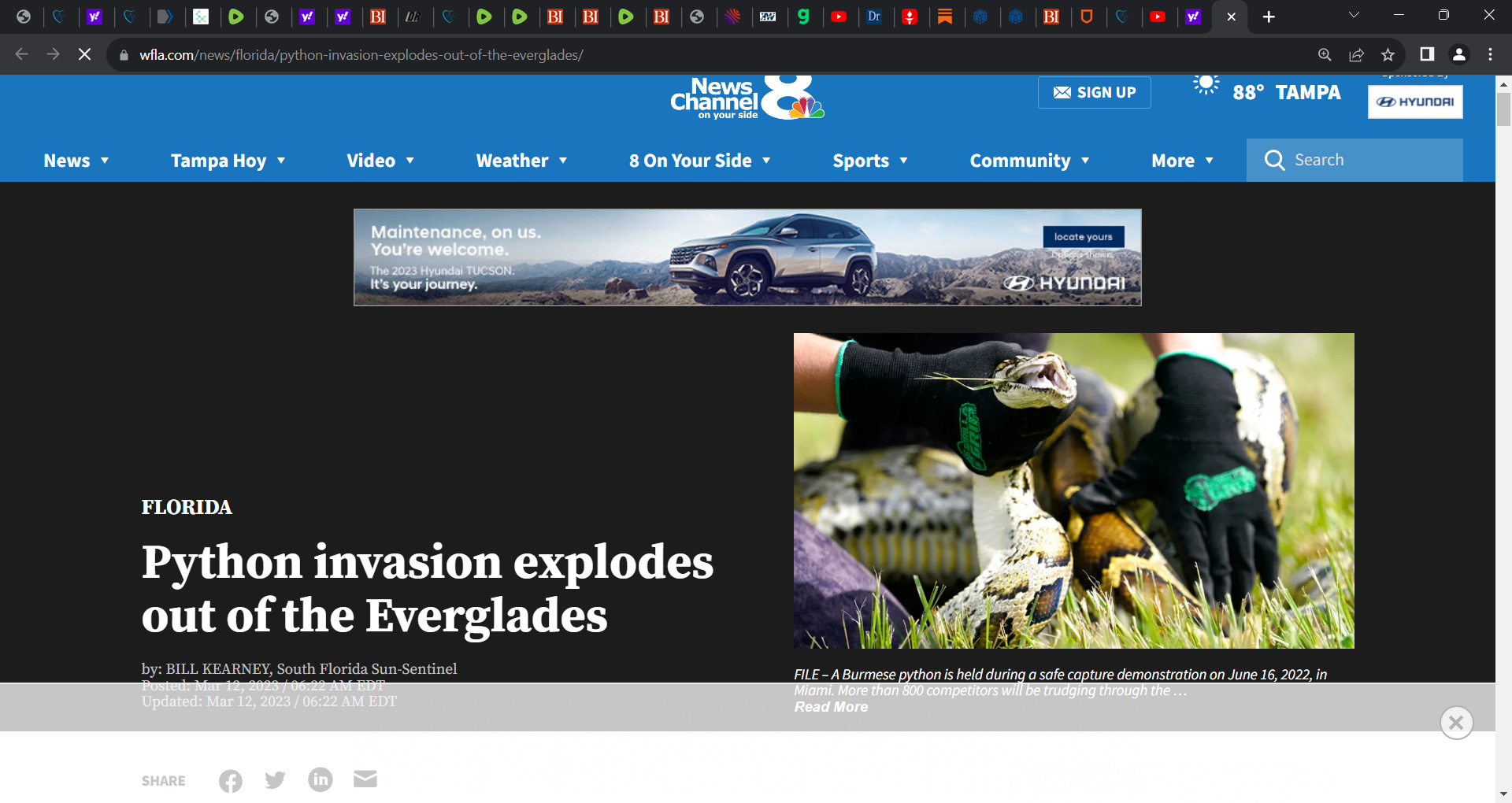Click the address bar URL
This screenshot has width=1512, height=803.
(361, 55)
